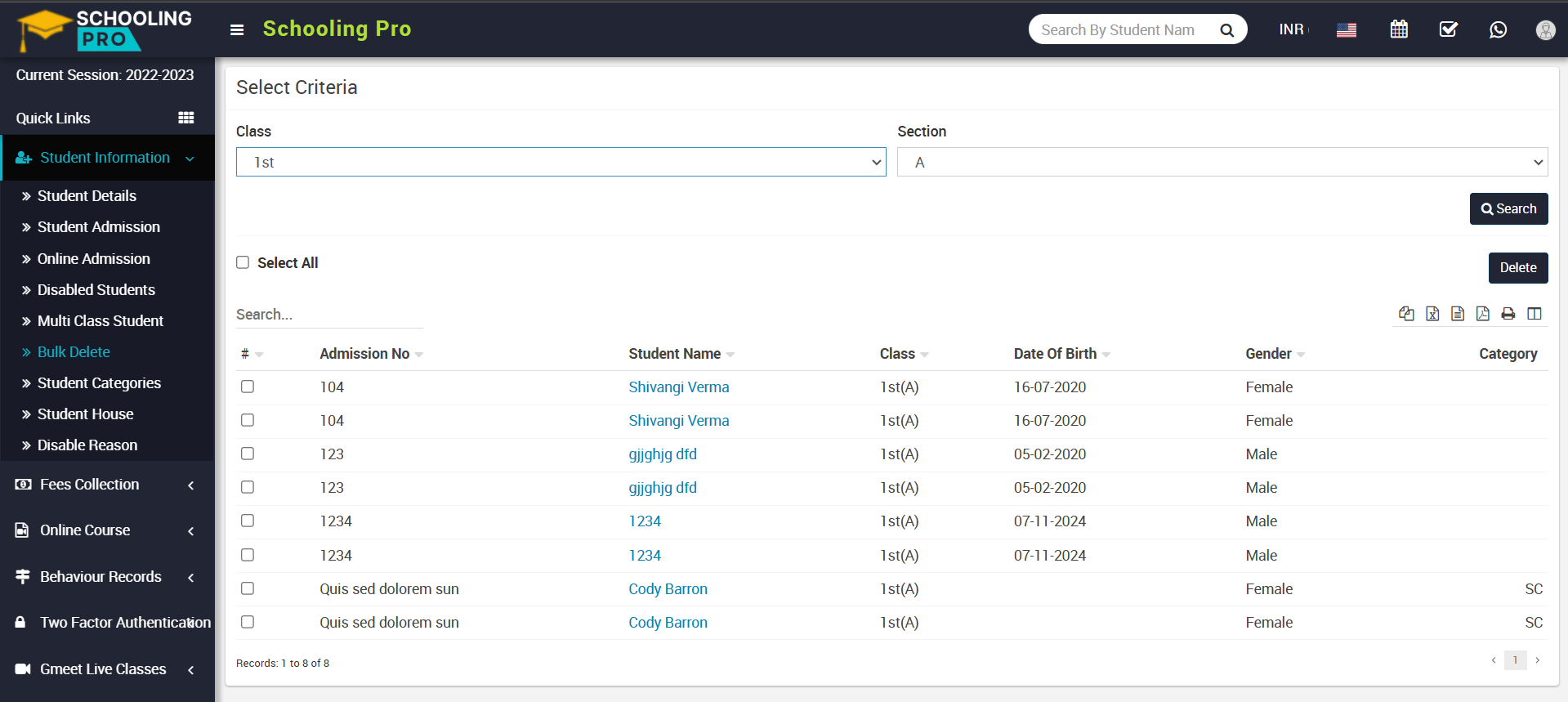Expand Online Course chevron

pos(191,531)
